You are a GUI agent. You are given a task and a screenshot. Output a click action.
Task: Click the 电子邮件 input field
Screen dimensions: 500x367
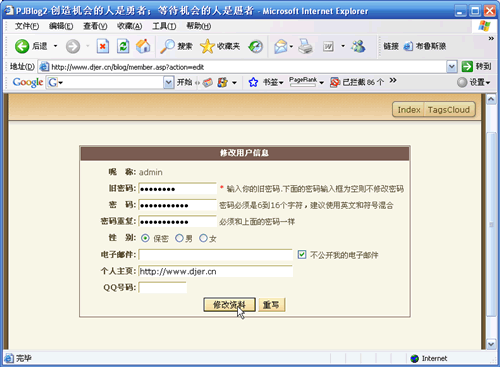(x=216, y=255)
